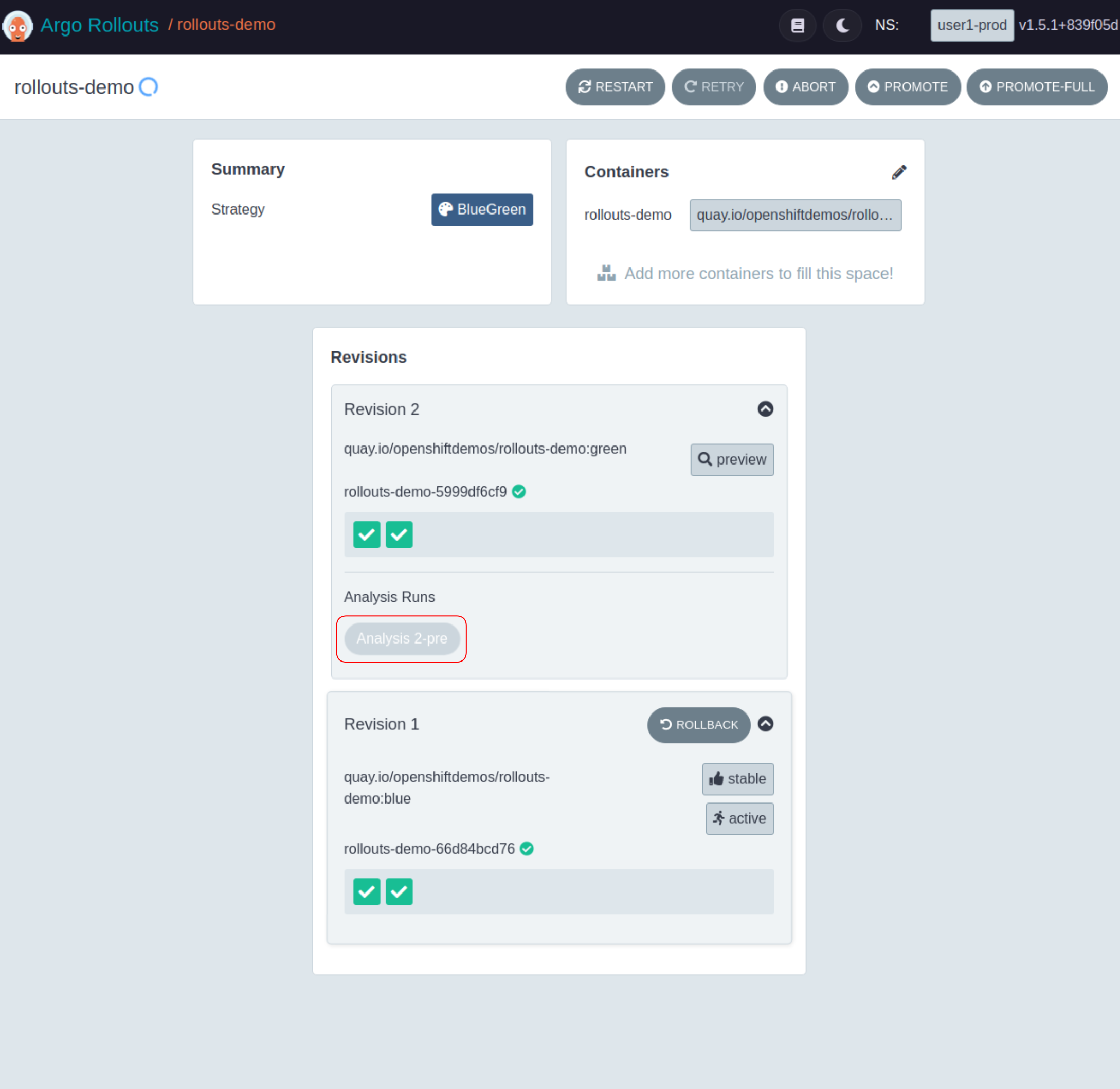Click the palette icon in BlueGreen badge
Screen dimensions: 1120x1089
pyautogui.click(x=445, y=209)
